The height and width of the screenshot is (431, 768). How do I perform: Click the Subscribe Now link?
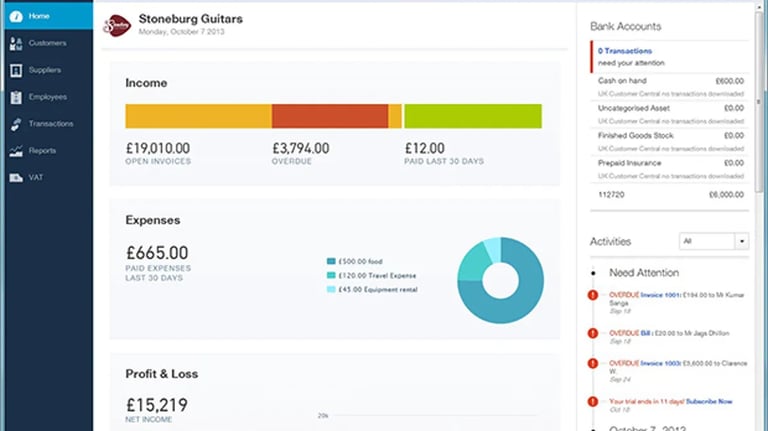click(x=708, y=401)
